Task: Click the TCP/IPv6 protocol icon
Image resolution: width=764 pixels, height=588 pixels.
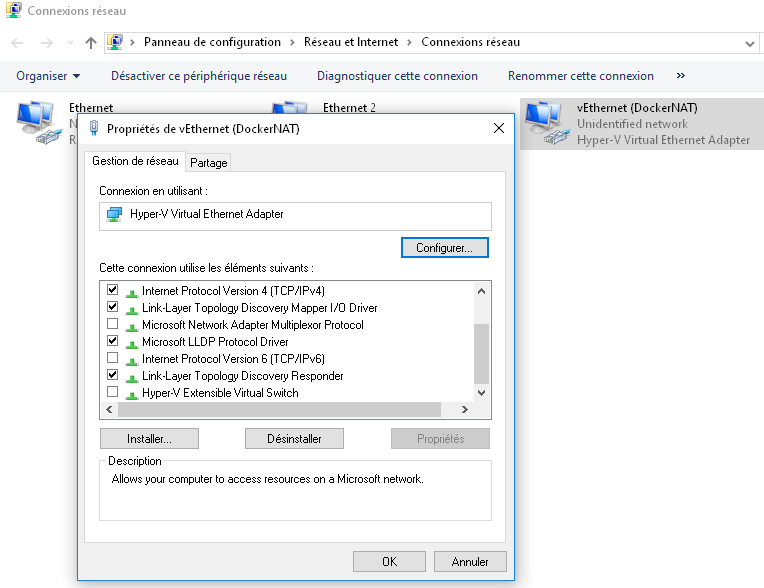Action: [x=132, y=360]
